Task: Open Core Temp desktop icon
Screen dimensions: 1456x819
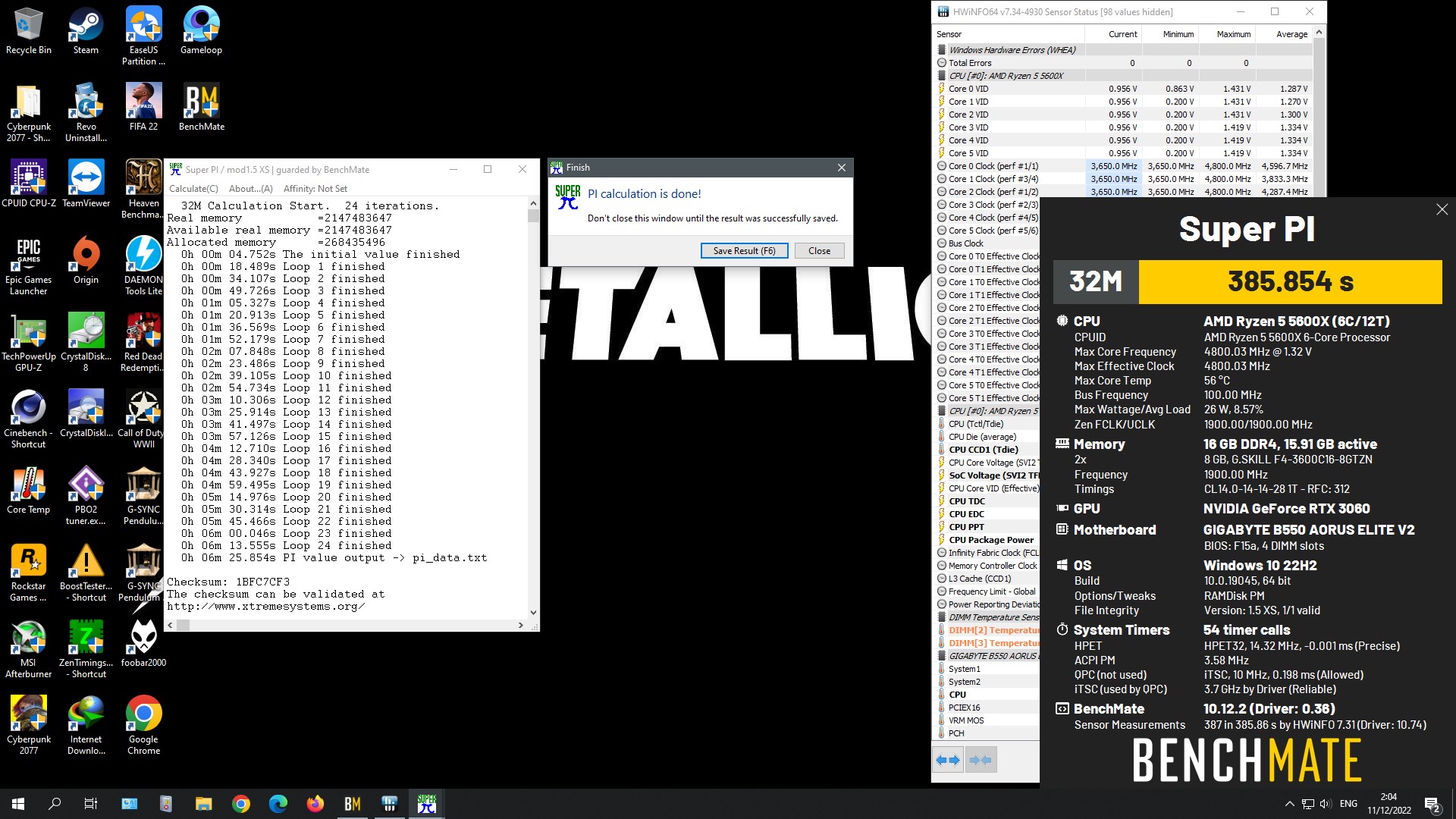Action: (29, 491)
